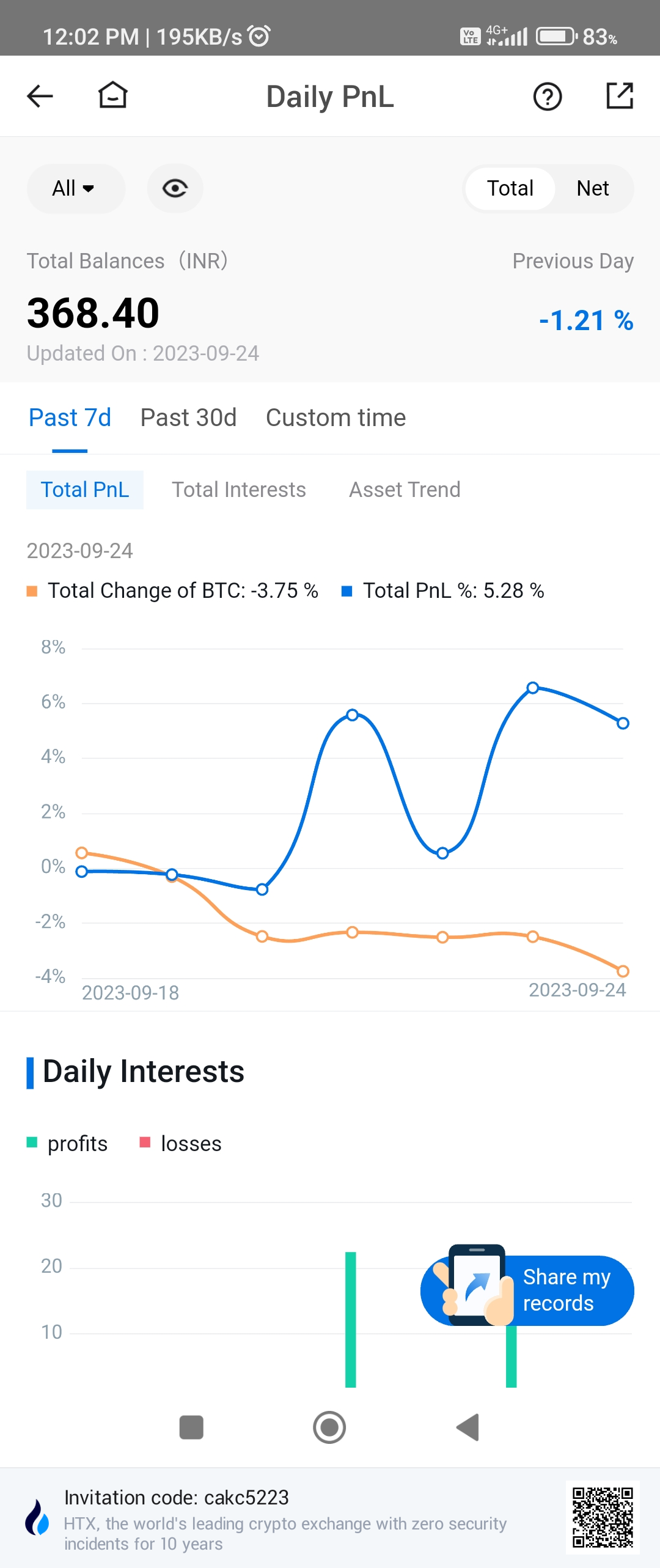Open the help question mark icon

click(547, 97)
